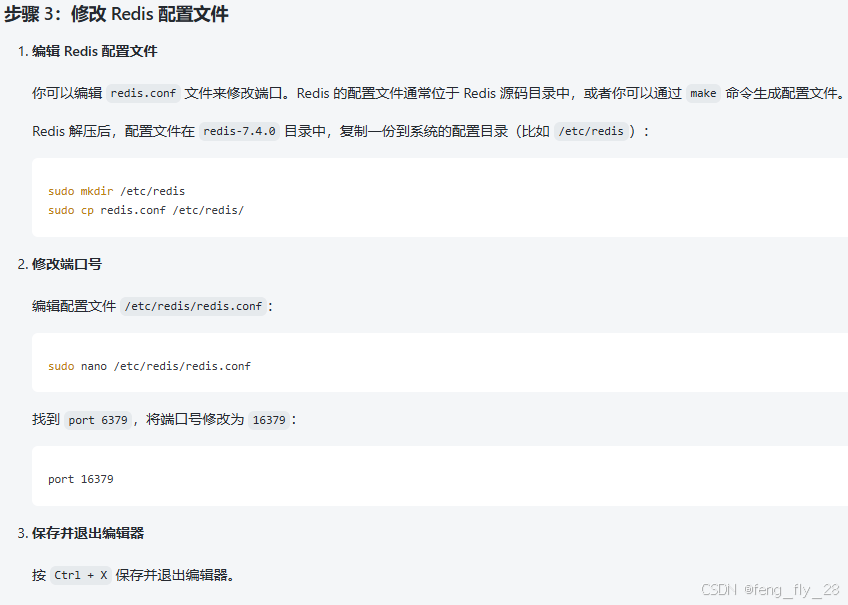
Task: Click the inline code "redis-7.4.0"
Action: 239,131
